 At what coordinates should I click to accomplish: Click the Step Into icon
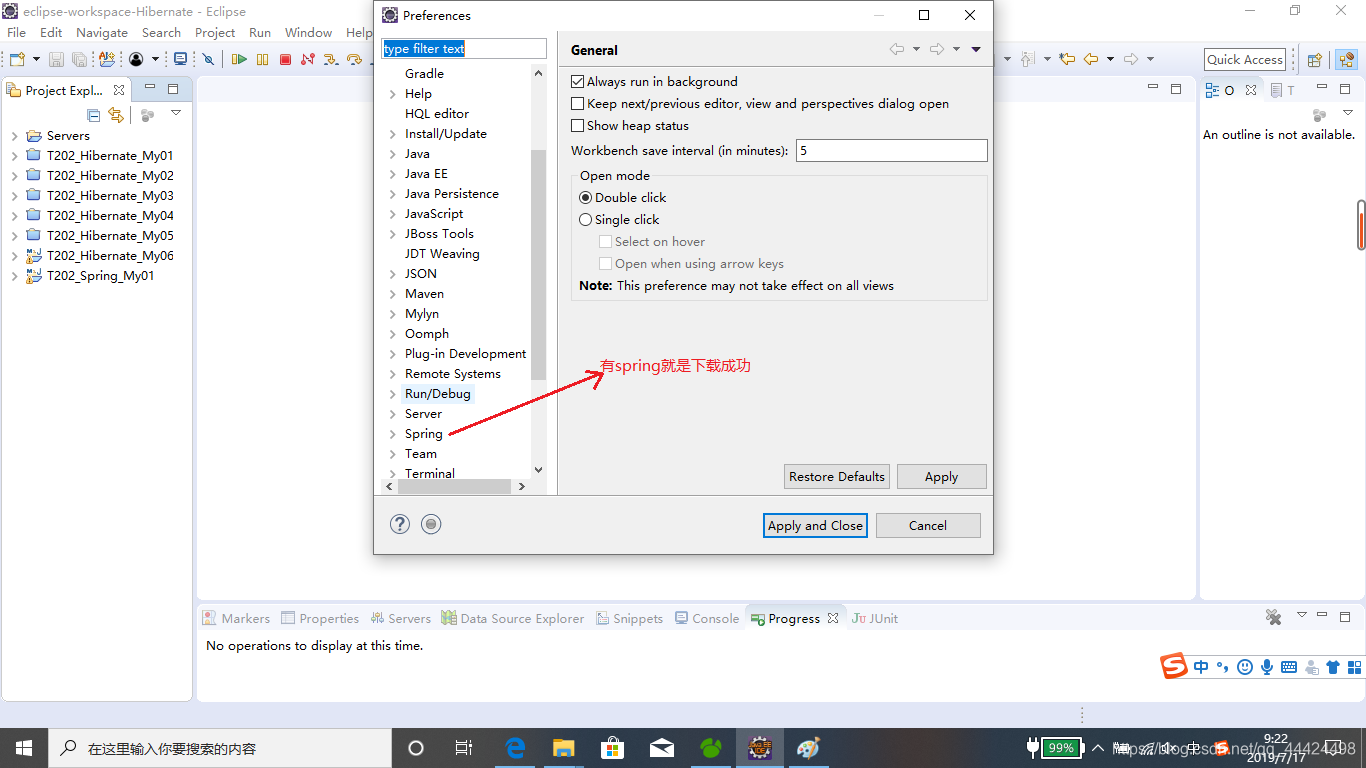pos(331,59)
